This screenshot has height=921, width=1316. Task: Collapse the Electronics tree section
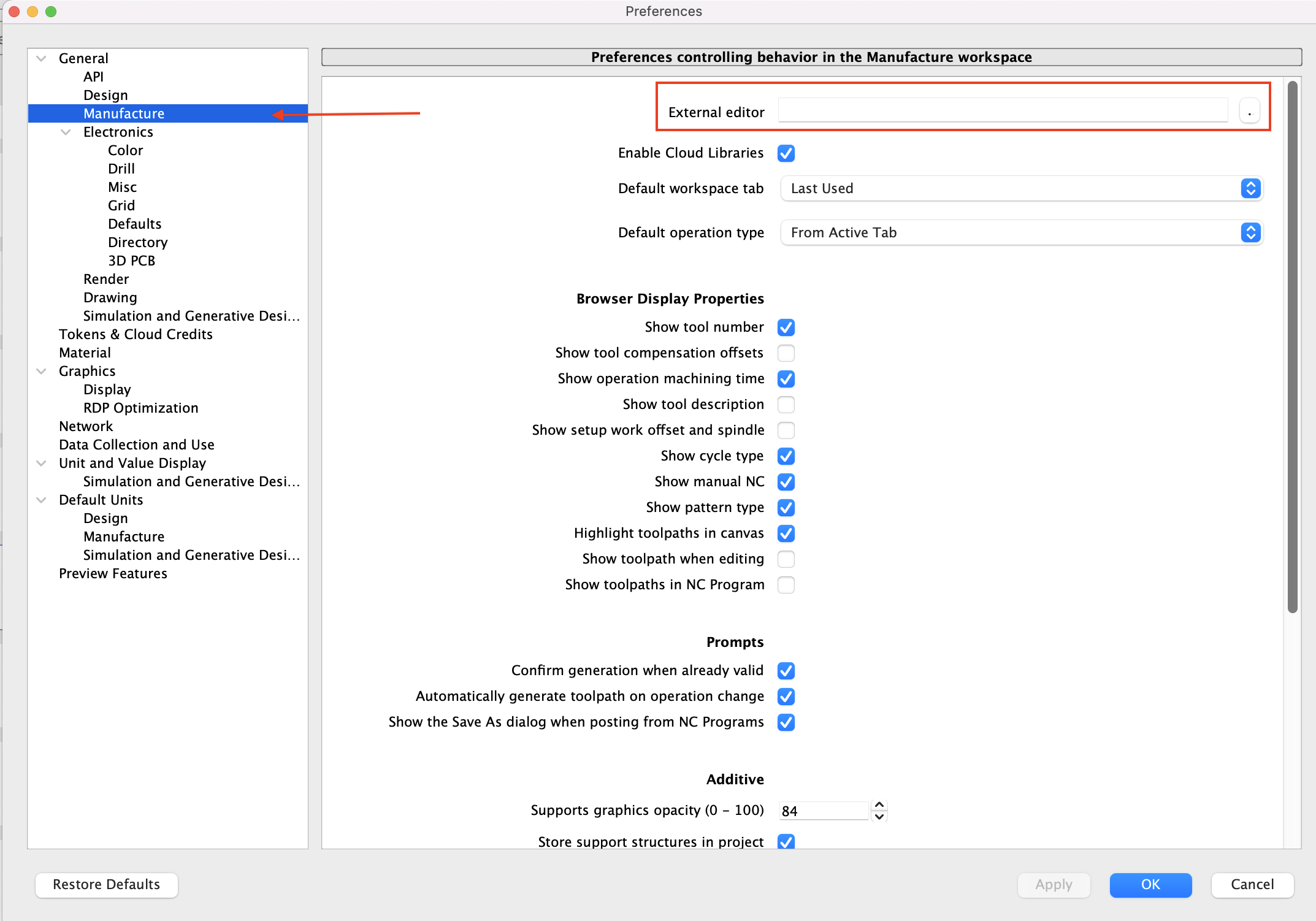pos(66,132)
